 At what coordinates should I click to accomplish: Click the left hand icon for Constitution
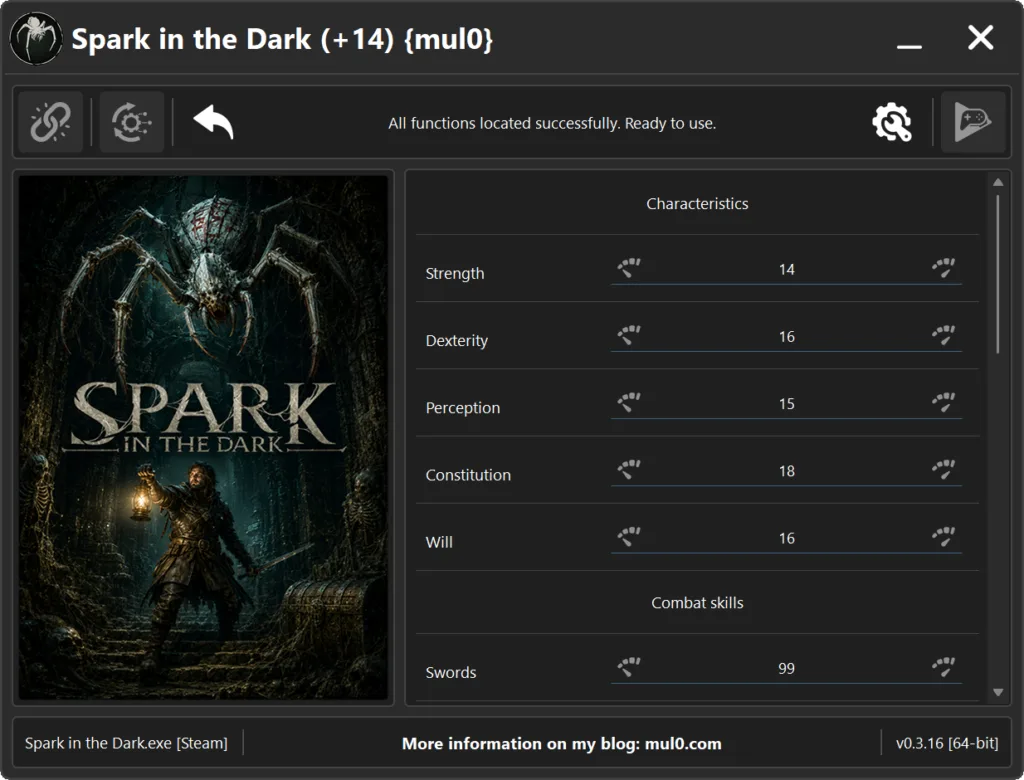click(630, 470)
